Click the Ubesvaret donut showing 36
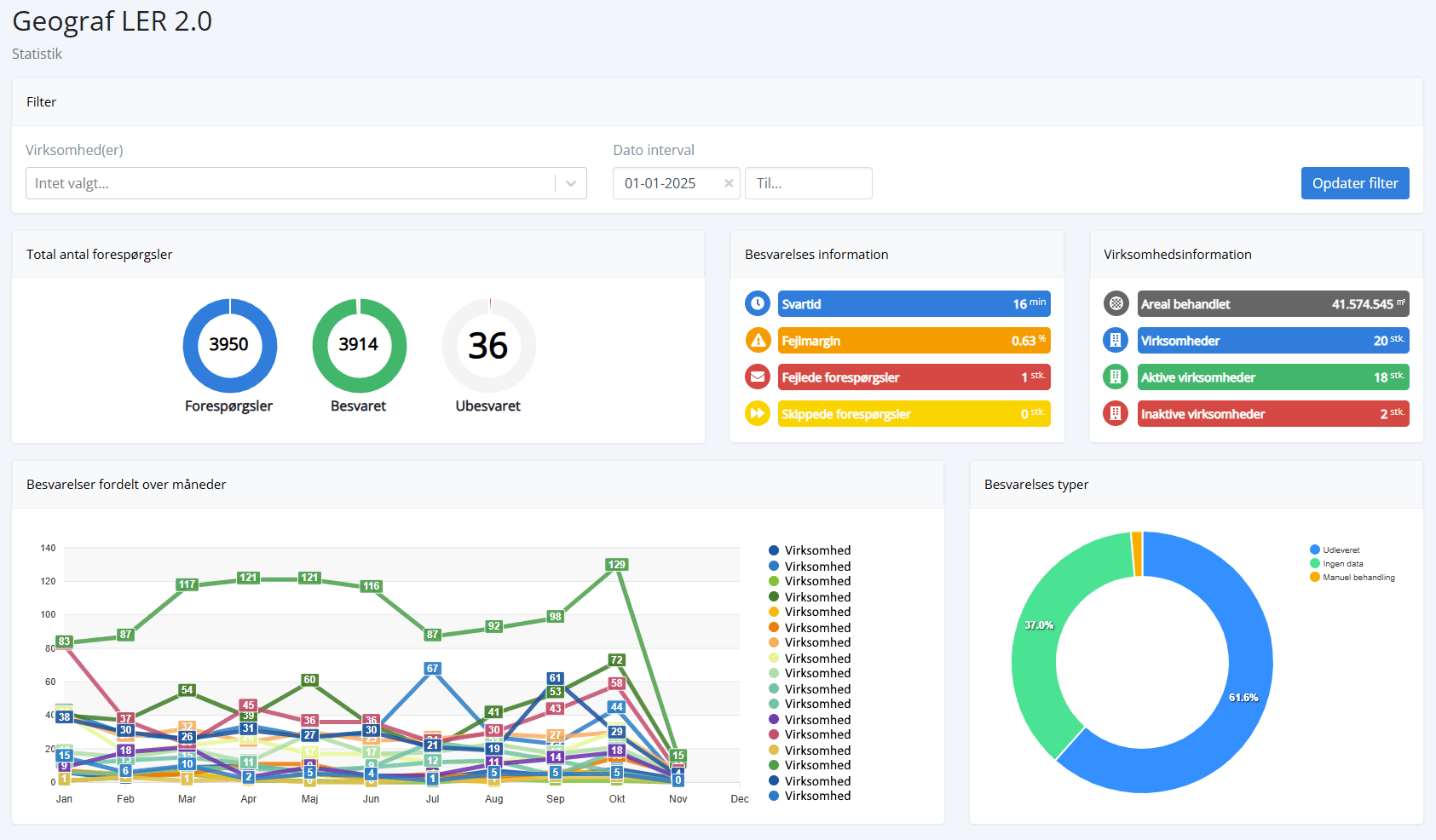This screenshot has width=1436, height=840. (488, 345)
